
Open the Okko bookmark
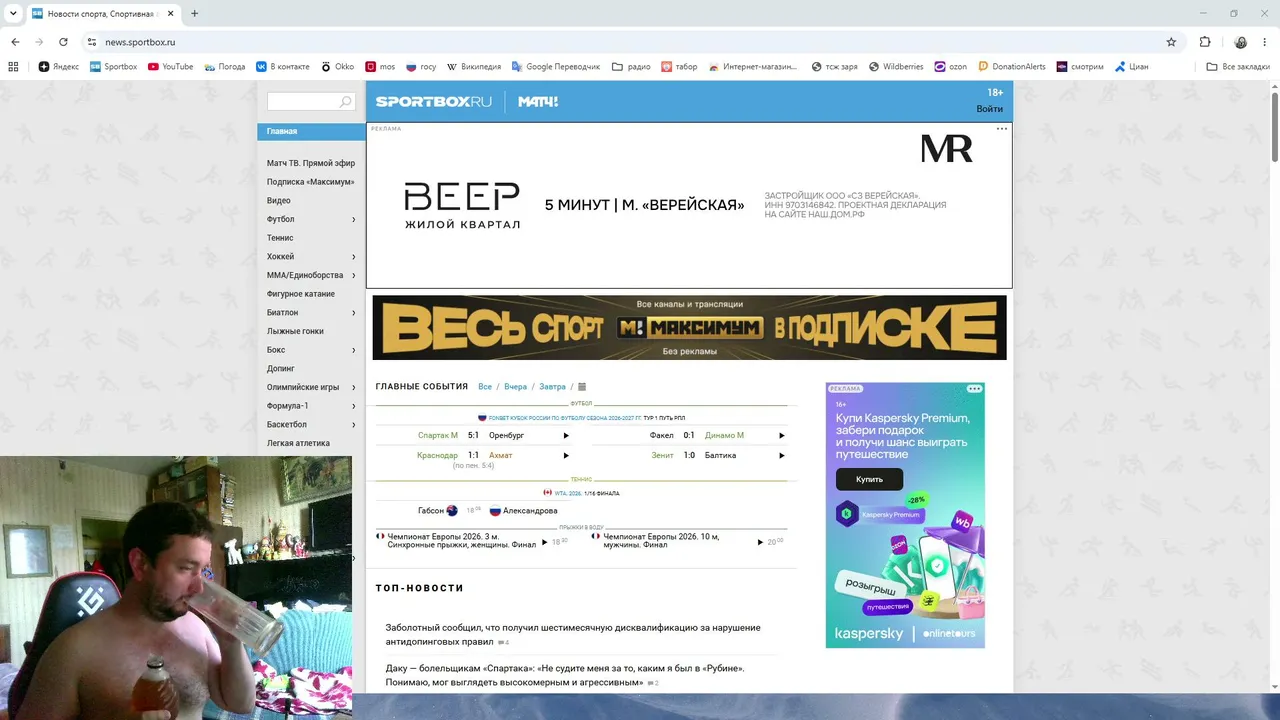338,67
